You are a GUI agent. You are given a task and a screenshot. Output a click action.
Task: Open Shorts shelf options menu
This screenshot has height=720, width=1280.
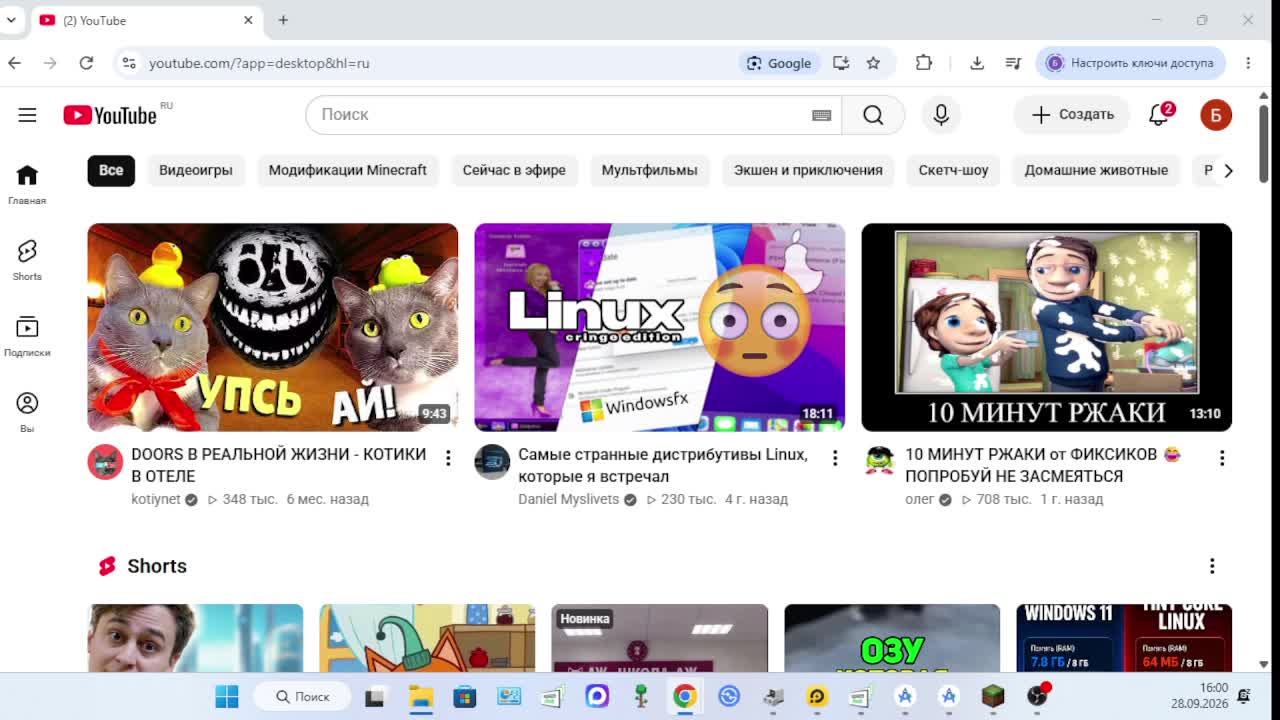tap(1212, 566)
